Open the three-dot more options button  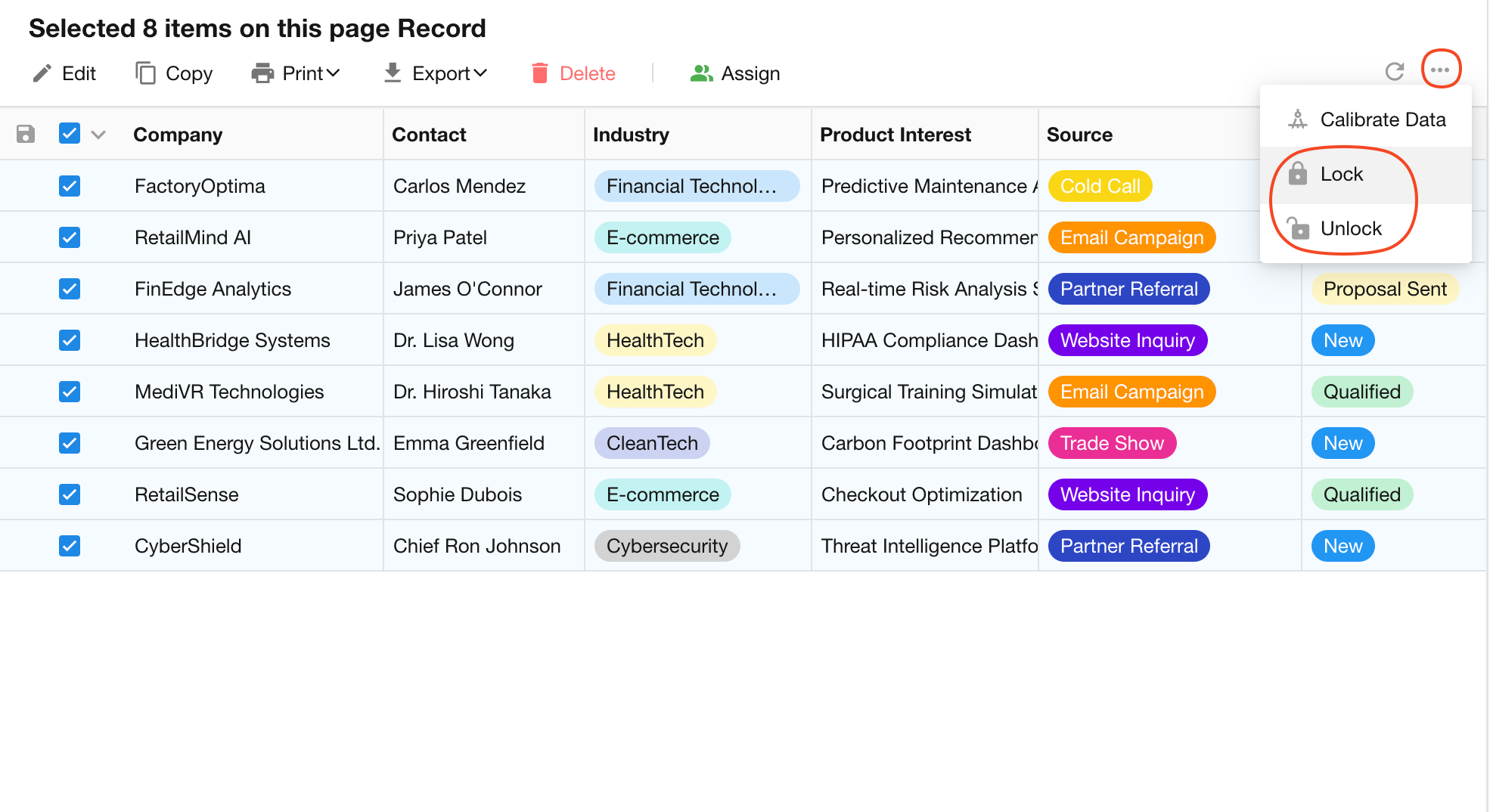pyautogui.click(x=1440, y=70)
